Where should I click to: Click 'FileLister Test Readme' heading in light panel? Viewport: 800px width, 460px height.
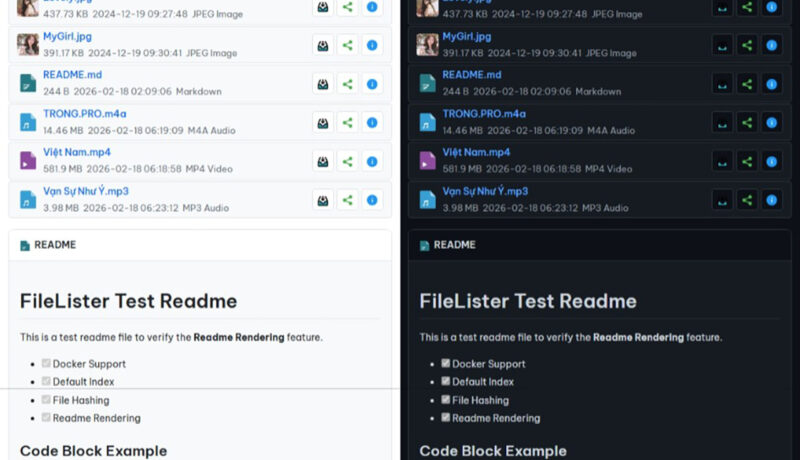129,301
